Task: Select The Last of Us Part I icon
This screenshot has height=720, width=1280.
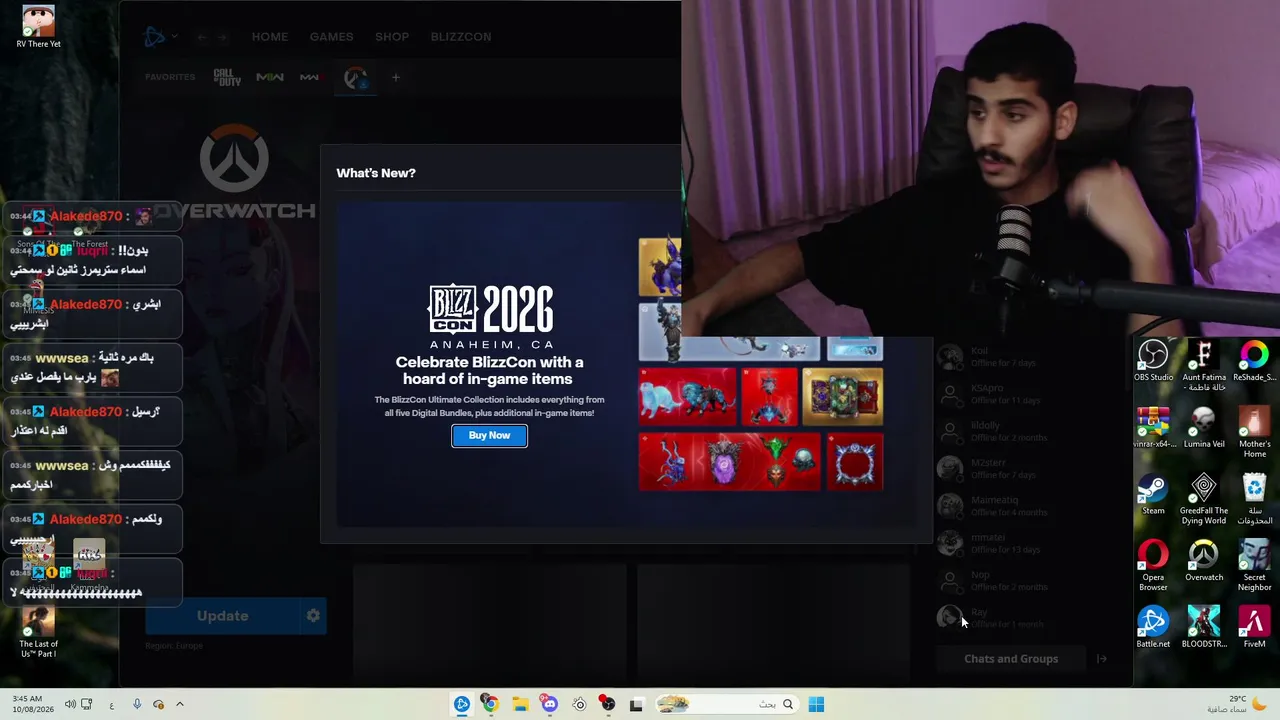Action: point(39,632)
